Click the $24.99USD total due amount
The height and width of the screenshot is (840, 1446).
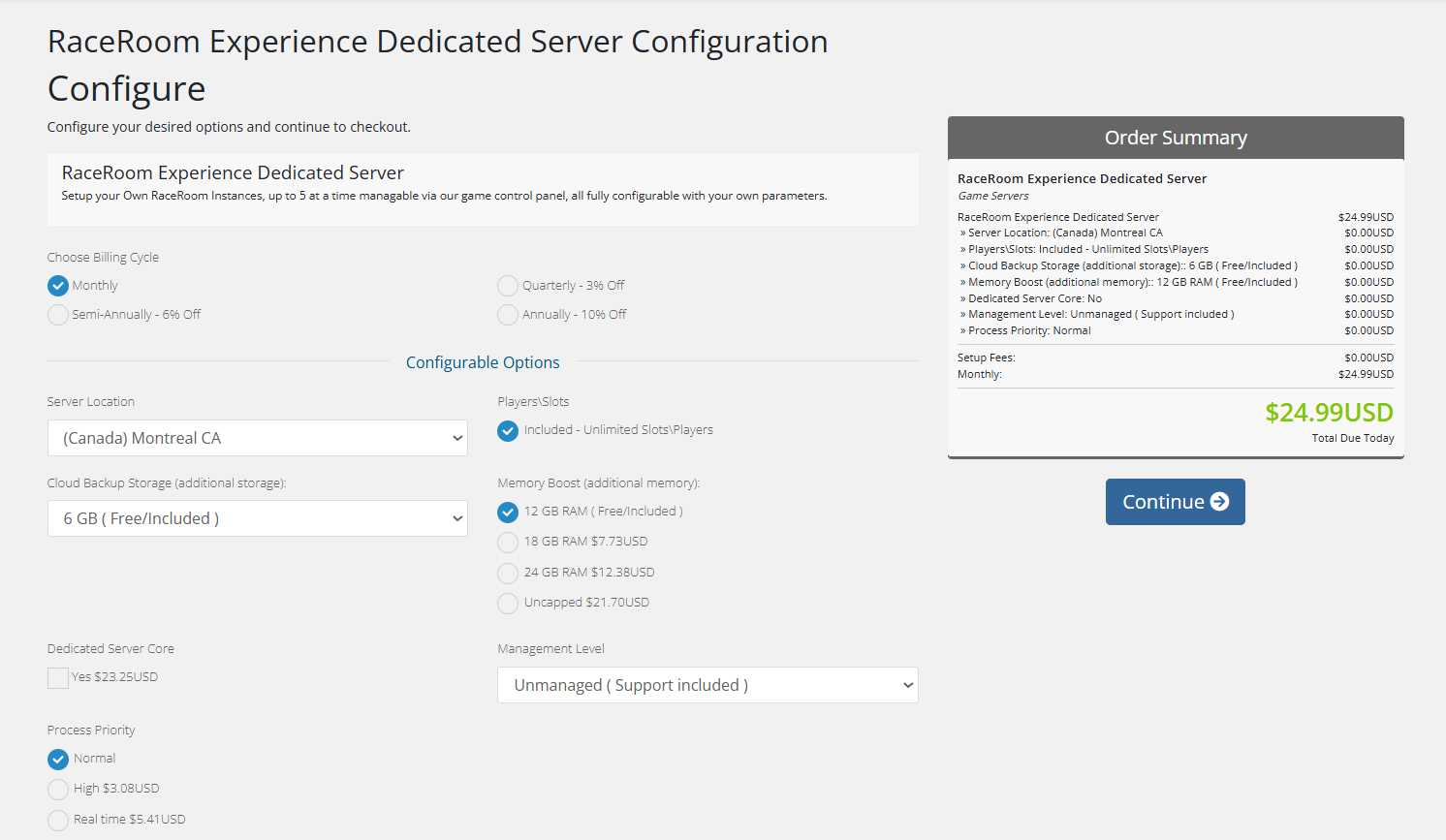pos(1329,413)
